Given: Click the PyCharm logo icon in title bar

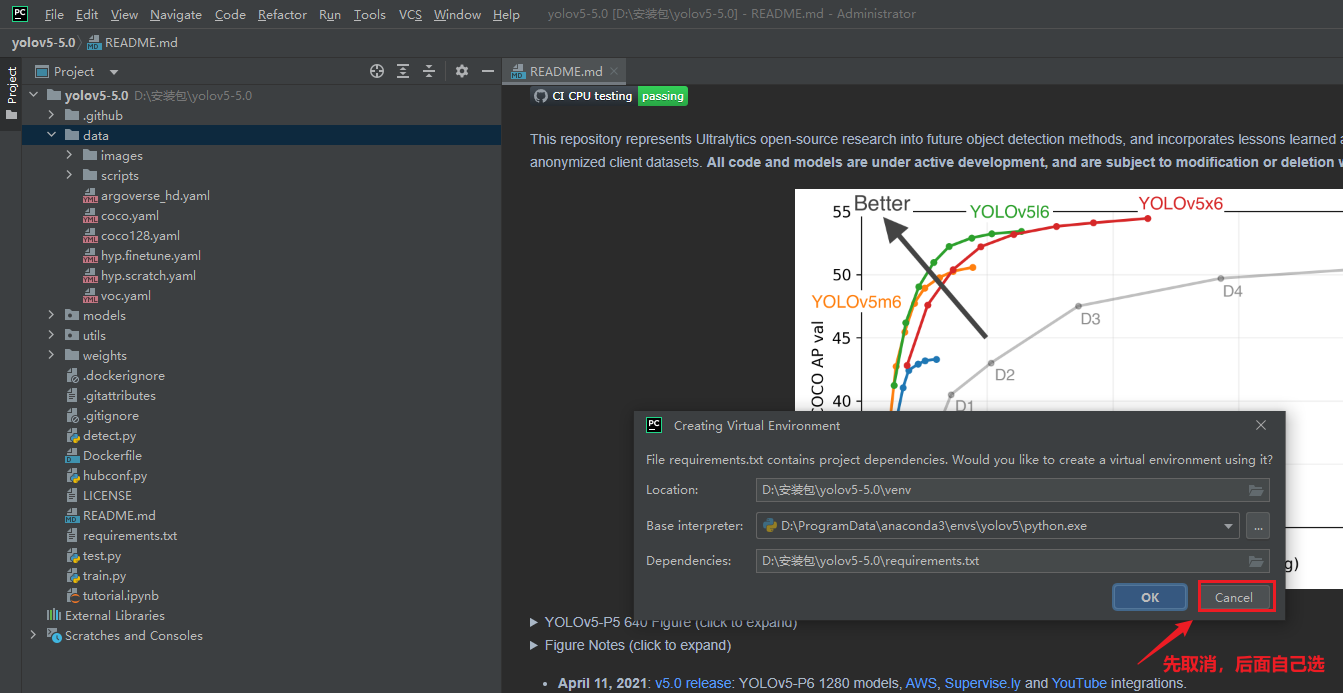Looking at the screenshot, I should tap(20, 14).
